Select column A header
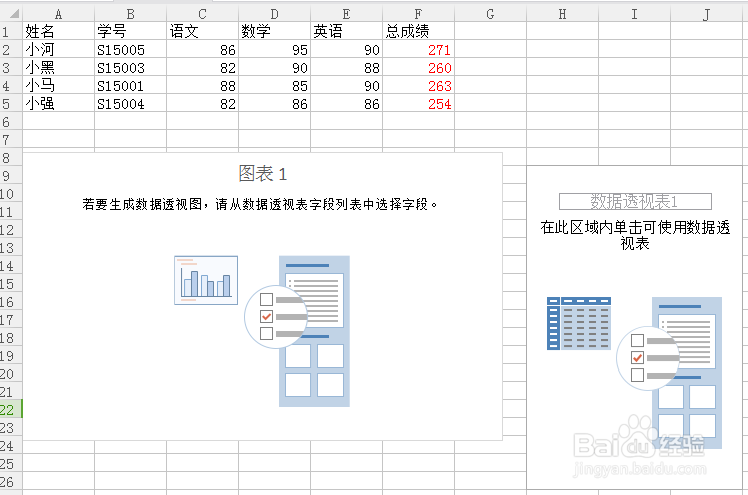 (x=58, y=14)
